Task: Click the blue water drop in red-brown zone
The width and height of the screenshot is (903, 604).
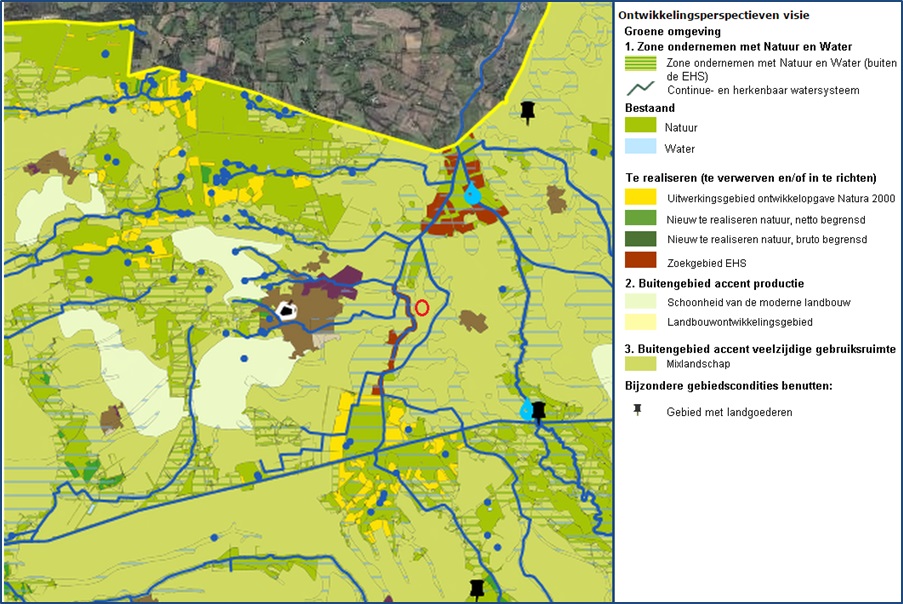Action: click(472, 193)
